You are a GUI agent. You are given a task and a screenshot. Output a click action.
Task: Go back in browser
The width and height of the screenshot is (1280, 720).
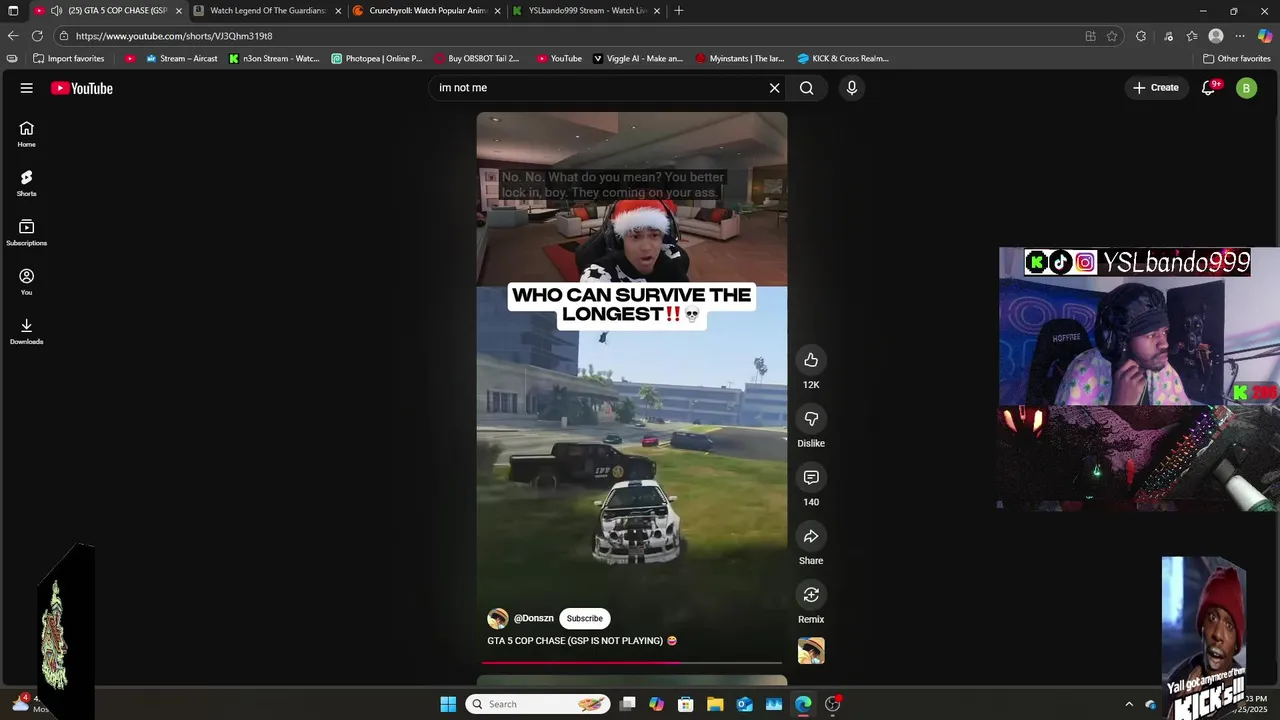pyautogui.click(x=13, y=36)
